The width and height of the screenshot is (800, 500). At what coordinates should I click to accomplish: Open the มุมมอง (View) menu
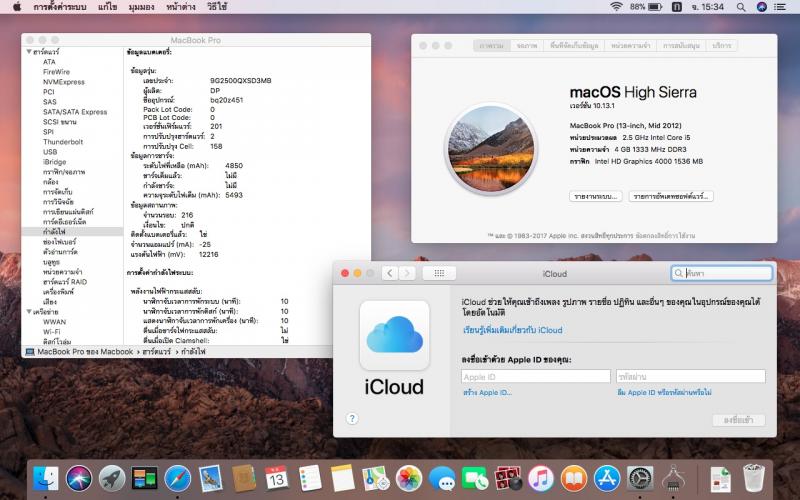(x=142, y=7)
